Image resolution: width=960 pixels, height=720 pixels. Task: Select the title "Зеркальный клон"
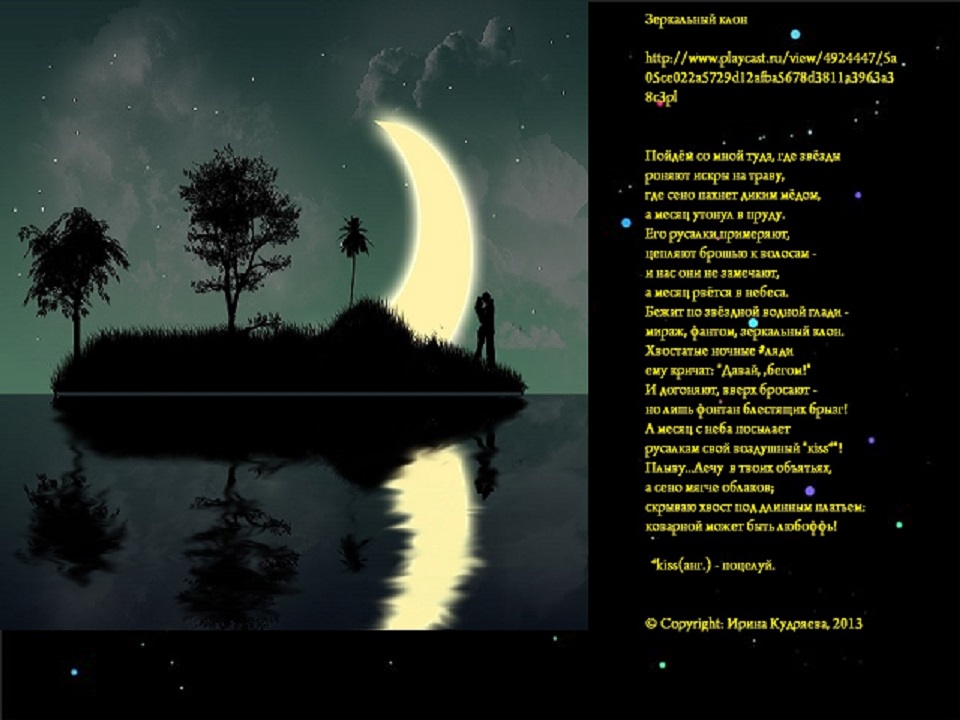pos(696,20)
